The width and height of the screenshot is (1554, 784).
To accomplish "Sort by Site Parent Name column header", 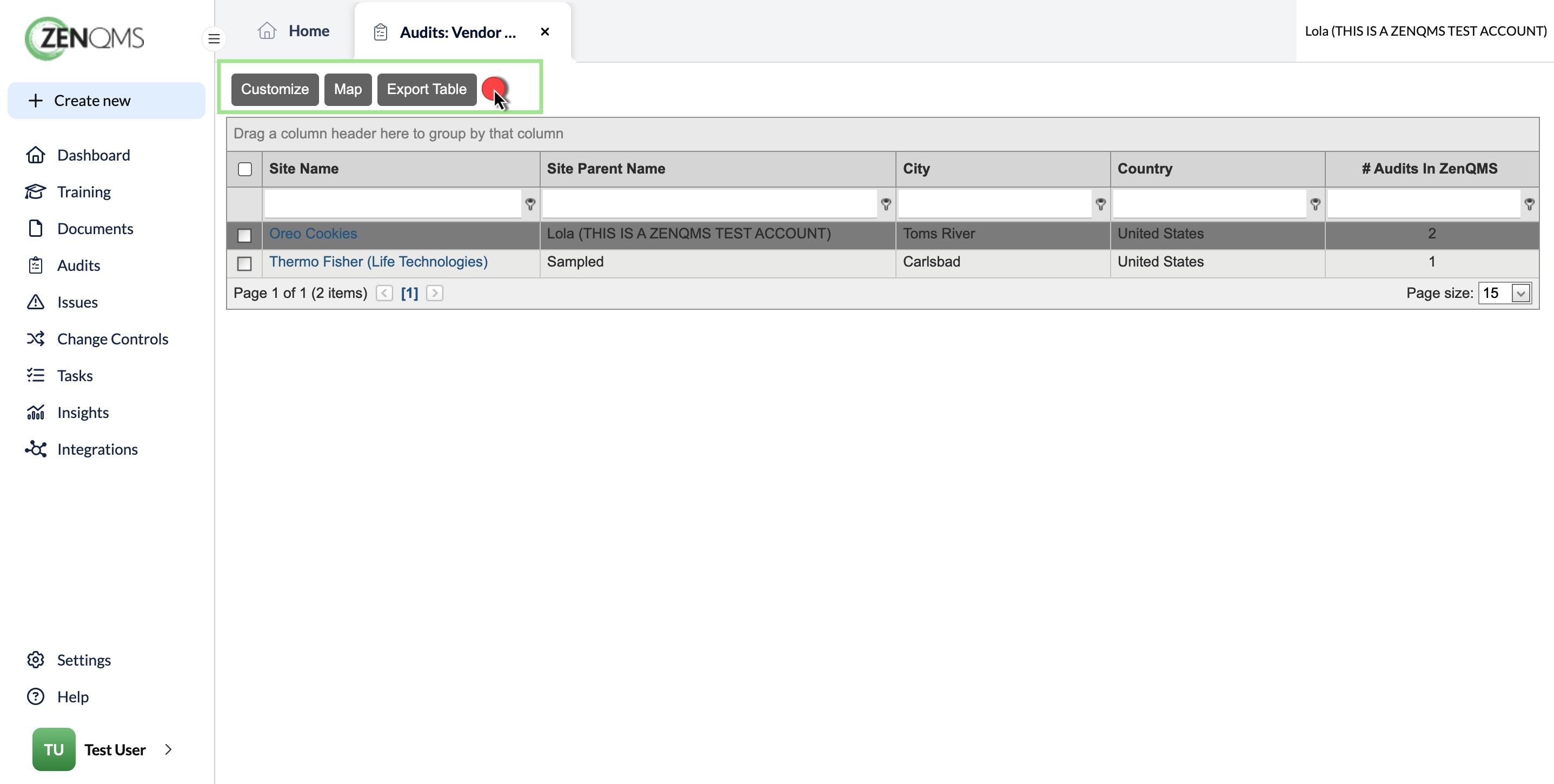I will coord(718,169).
